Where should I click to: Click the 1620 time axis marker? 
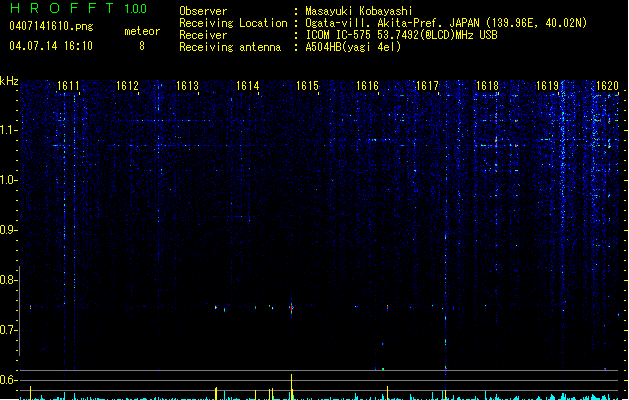(x=607, y=86)
